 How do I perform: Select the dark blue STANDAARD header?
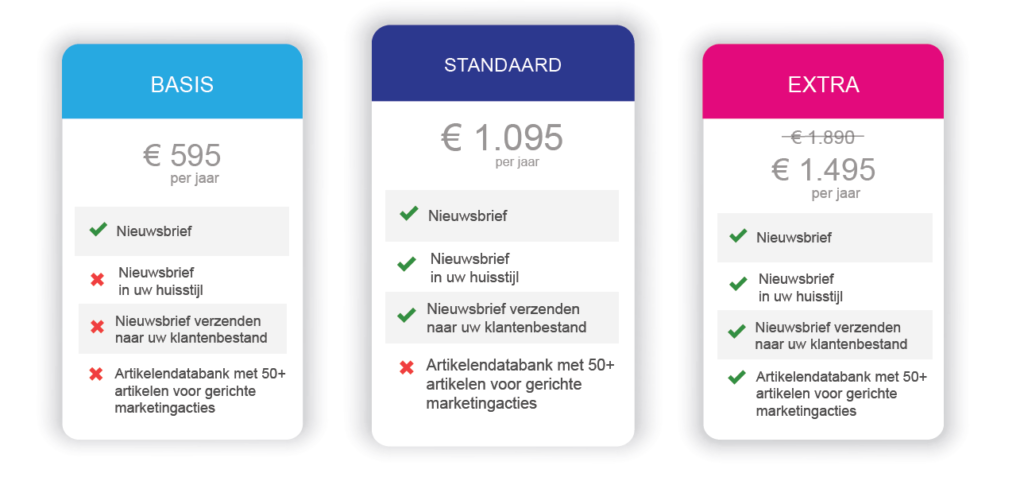point(503,63)
